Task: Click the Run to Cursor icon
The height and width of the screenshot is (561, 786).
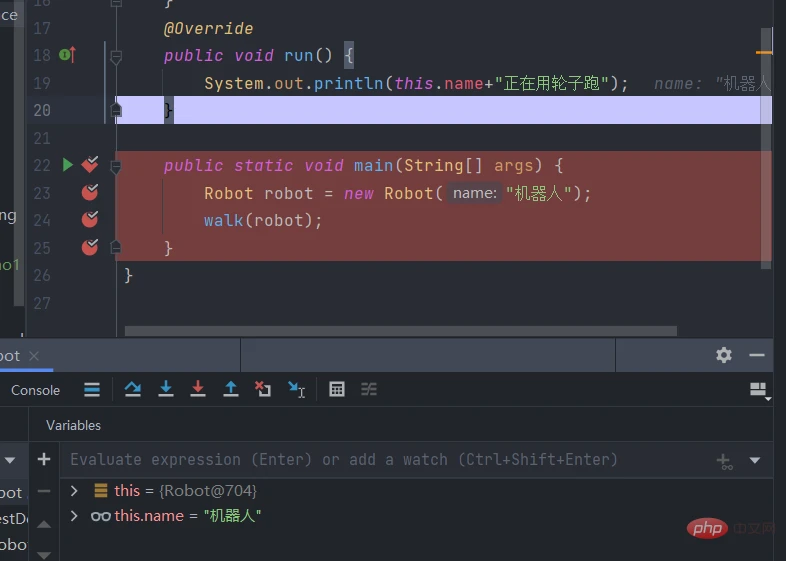Action: (297, 389)
